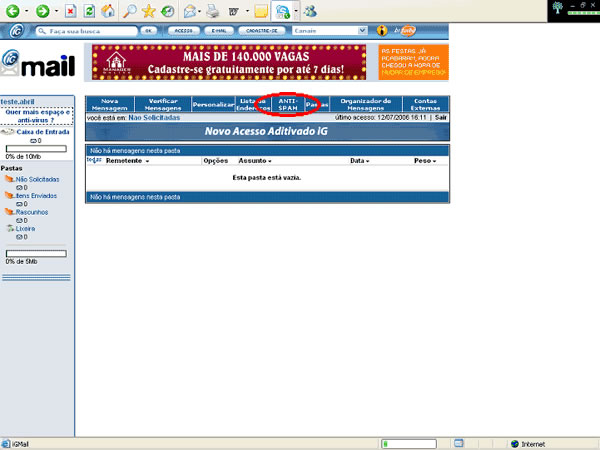This screenshot has height=450, width=600.
Task: Select all messages with 'todas' selector
Action: [94, 160]
